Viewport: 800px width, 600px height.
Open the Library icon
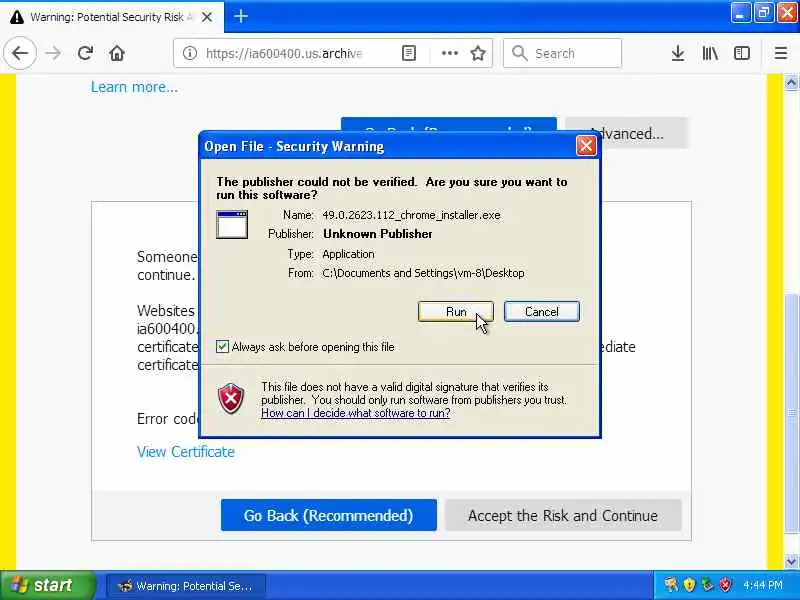[x=710, y=53]
